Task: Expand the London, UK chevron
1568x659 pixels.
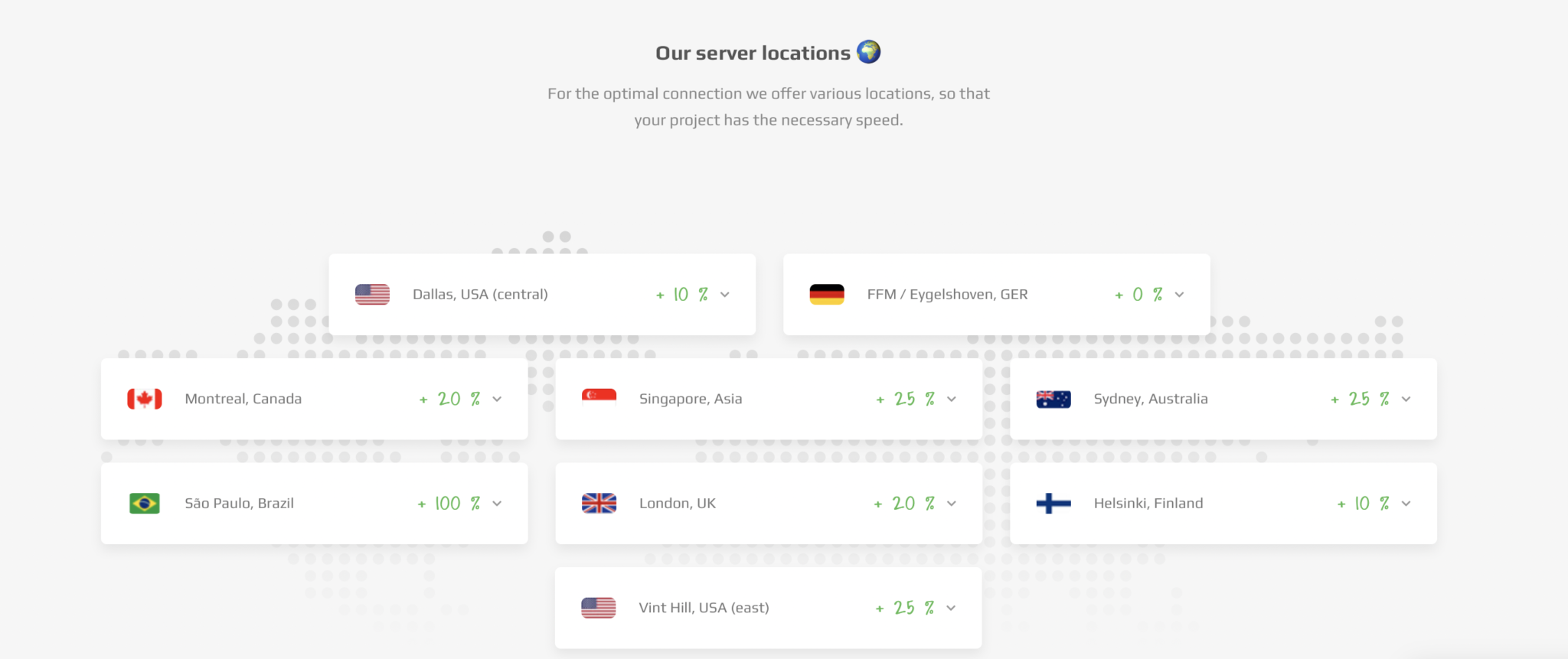Action: click(952, 504)
